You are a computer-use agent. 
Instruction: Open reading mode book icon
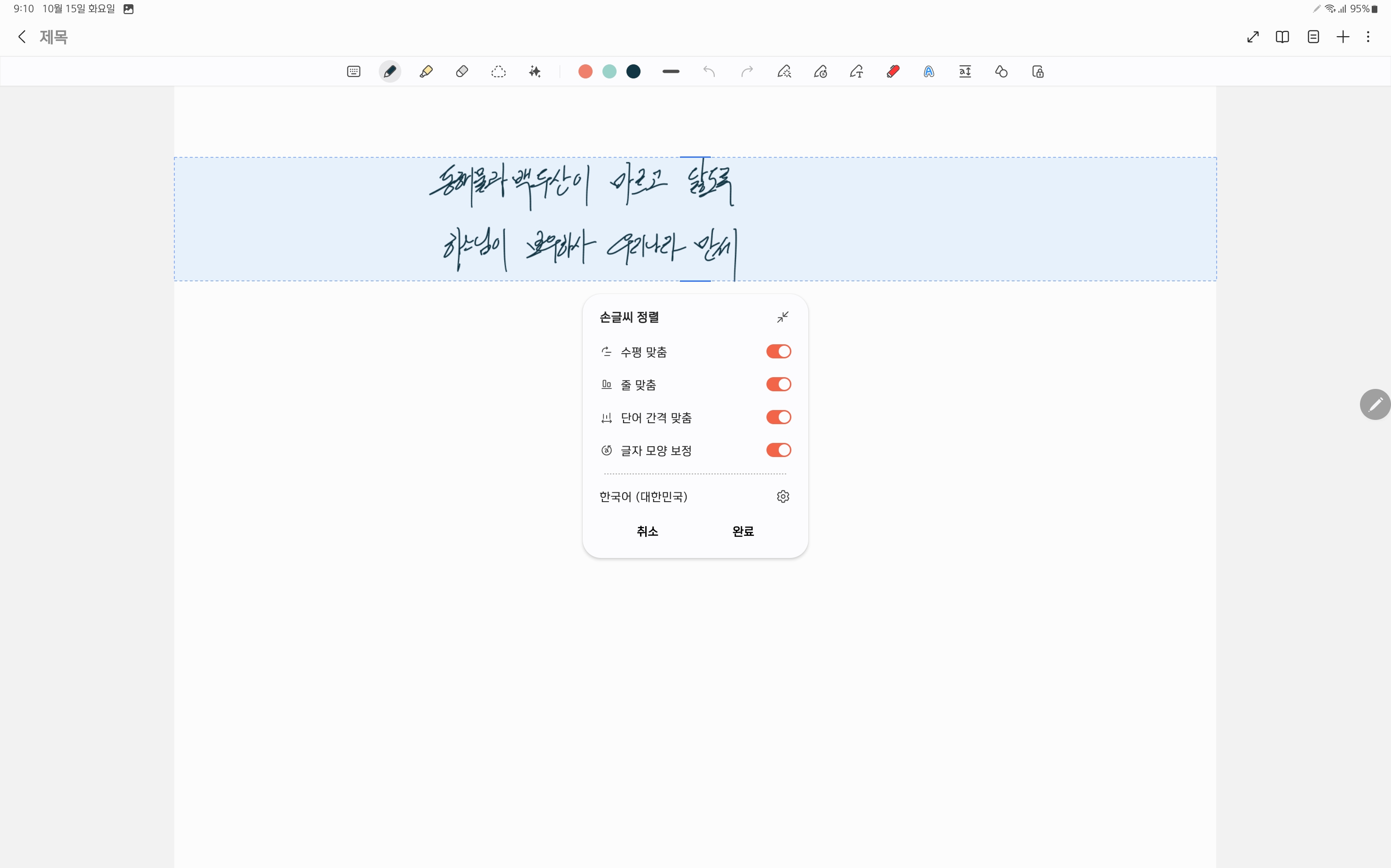coord(1282,37)
